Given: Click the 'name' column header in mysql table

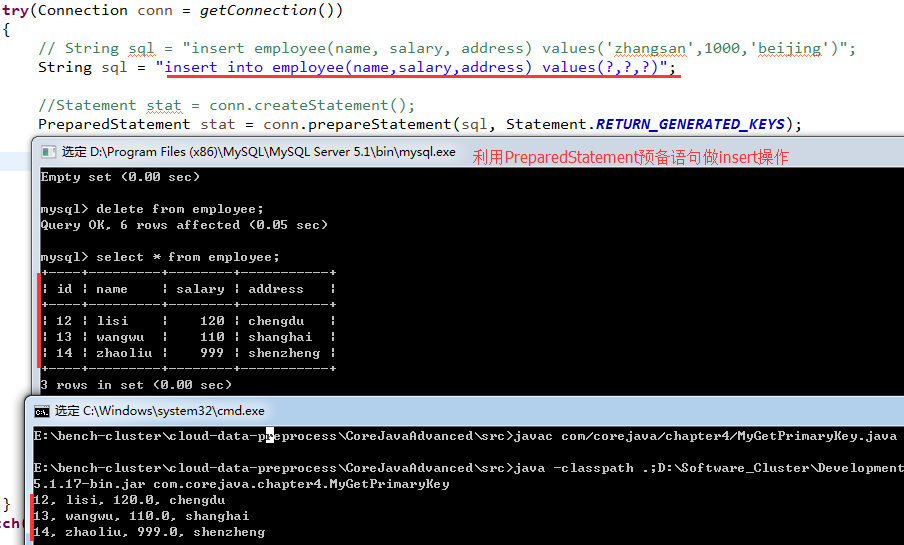Looking at the screenshot, I should click(112, 289).
